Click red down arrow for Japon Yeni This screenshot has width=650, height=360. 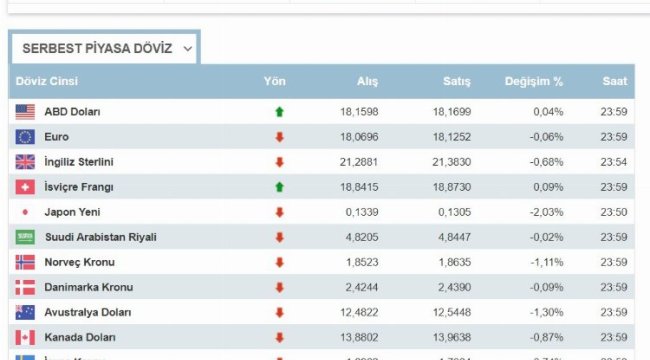pos(279,212)
